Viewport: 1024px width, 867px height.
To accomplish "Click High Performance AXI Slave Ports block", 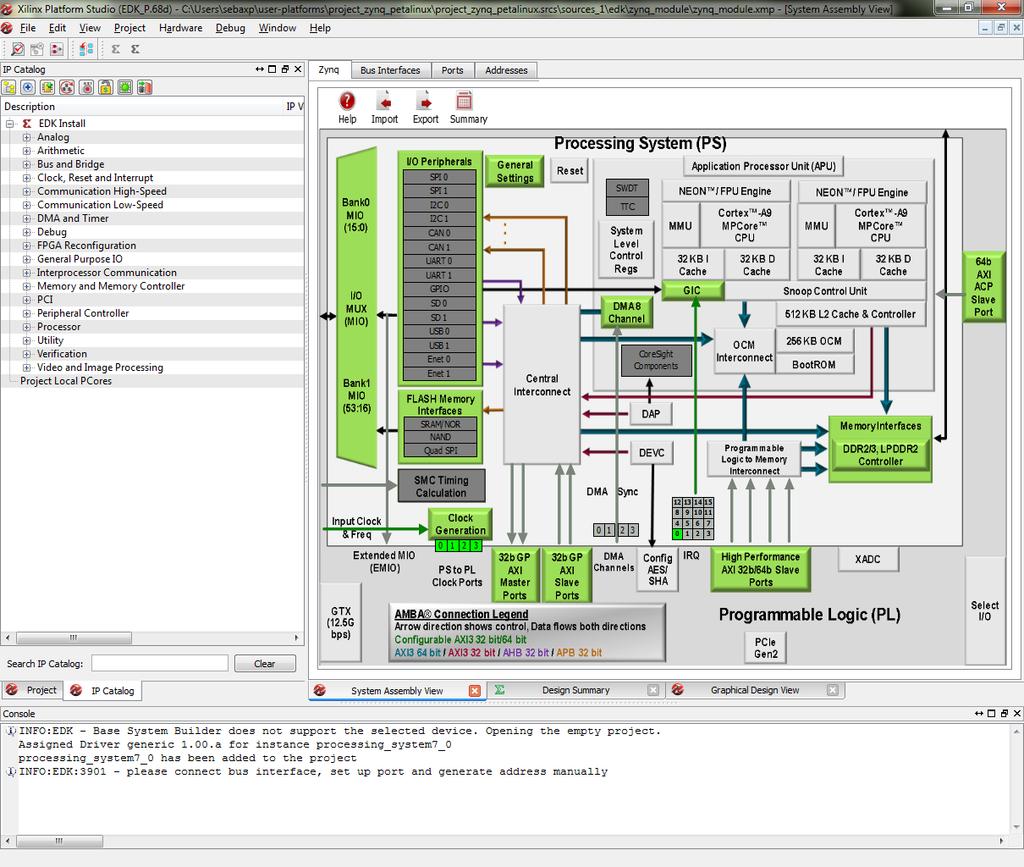I will click(x=760, y=569).
